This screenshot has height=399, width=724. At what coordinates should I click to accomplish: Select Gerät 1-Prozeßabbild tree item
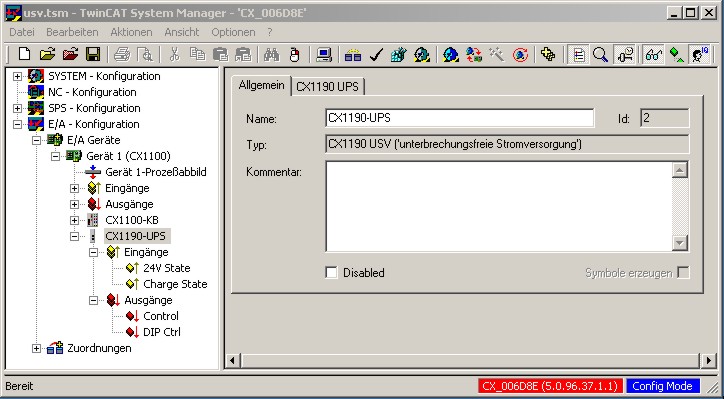156,172
